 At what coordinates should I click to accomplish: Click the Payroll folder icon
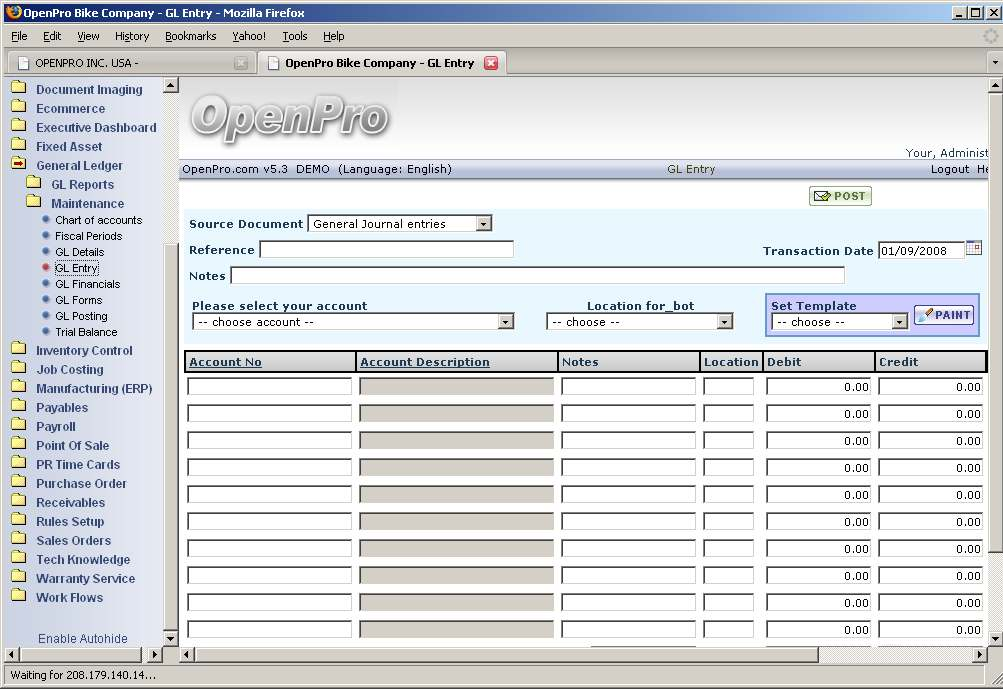pos(18,426)
